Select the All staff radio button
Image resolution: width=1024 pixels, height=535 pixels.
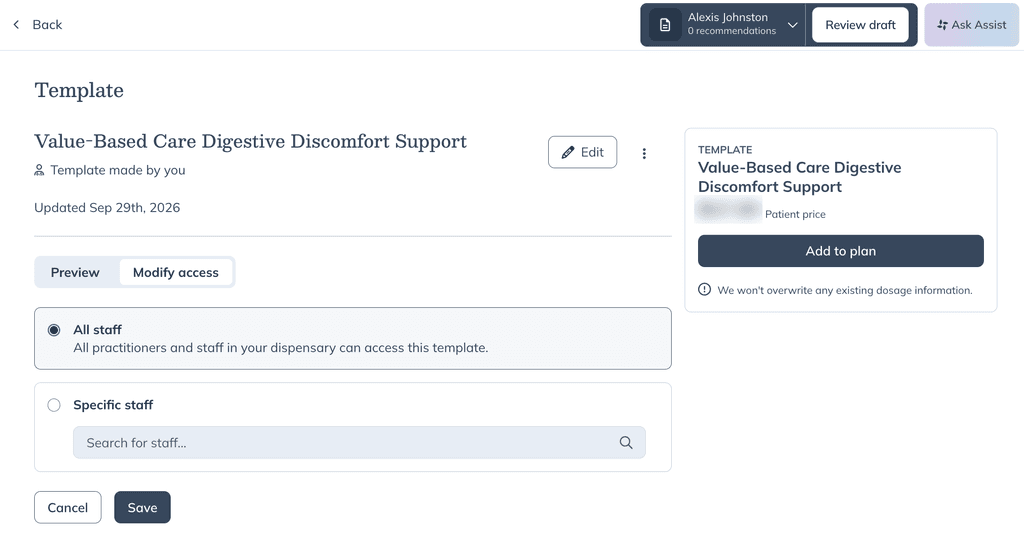point(54,330)
